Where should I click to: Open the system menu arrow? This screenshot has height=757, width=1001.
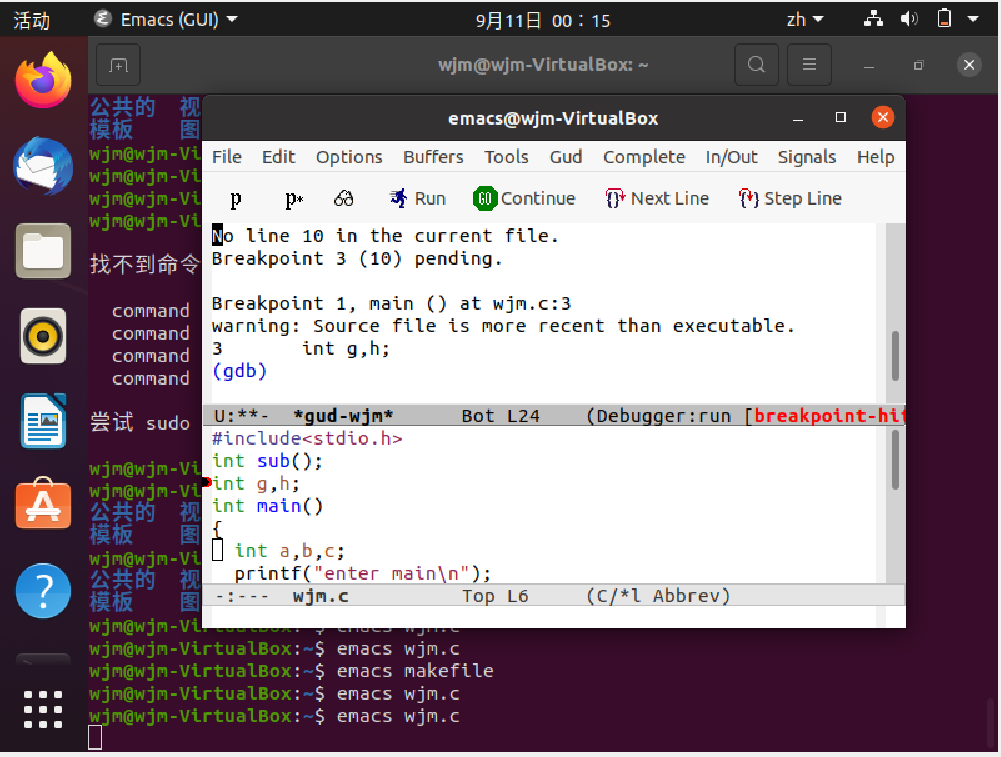coord(973,19)
